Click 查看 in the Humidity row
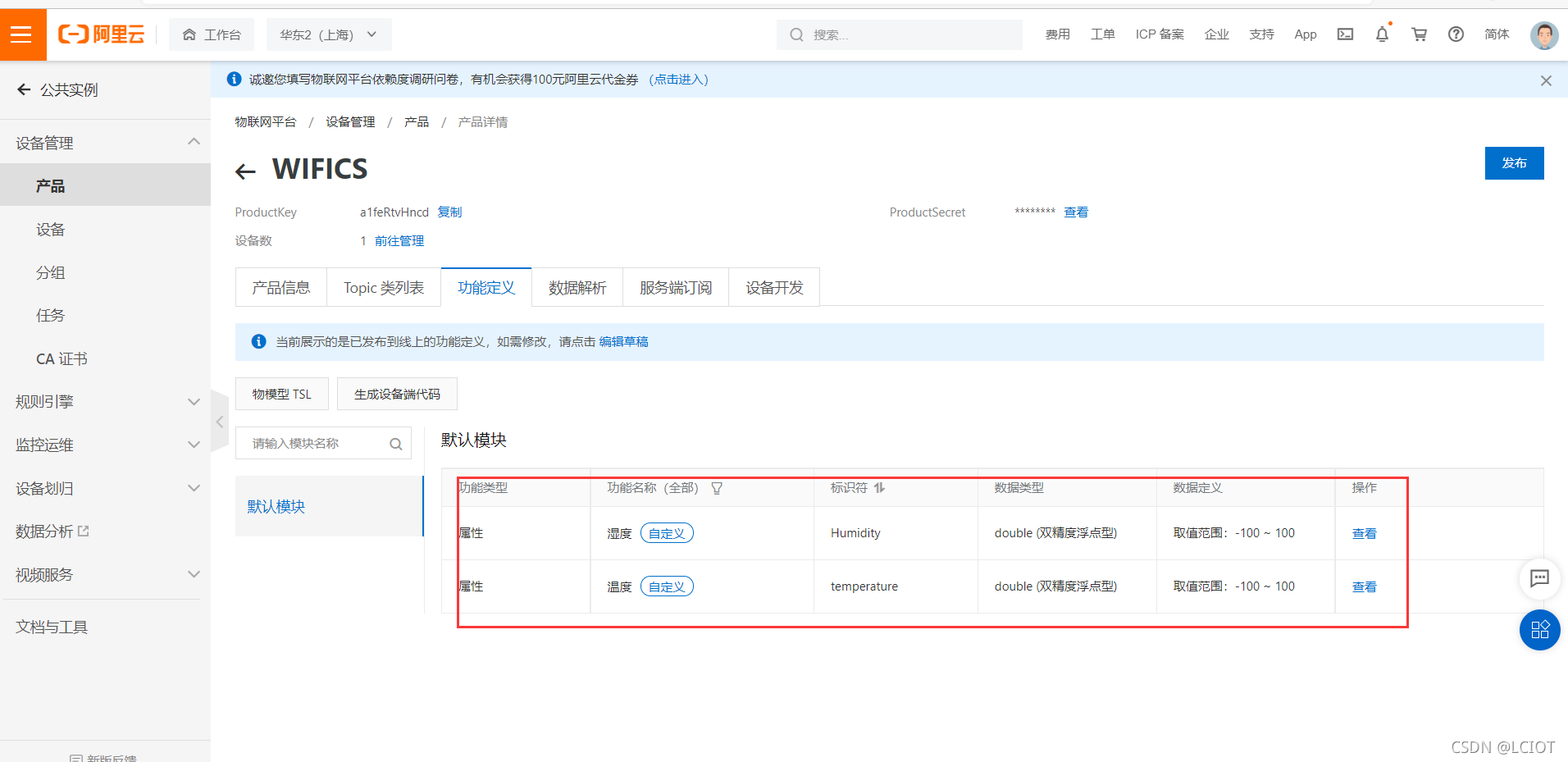This screenshot has width=1568, height=762. click(x=1364, y=534)
